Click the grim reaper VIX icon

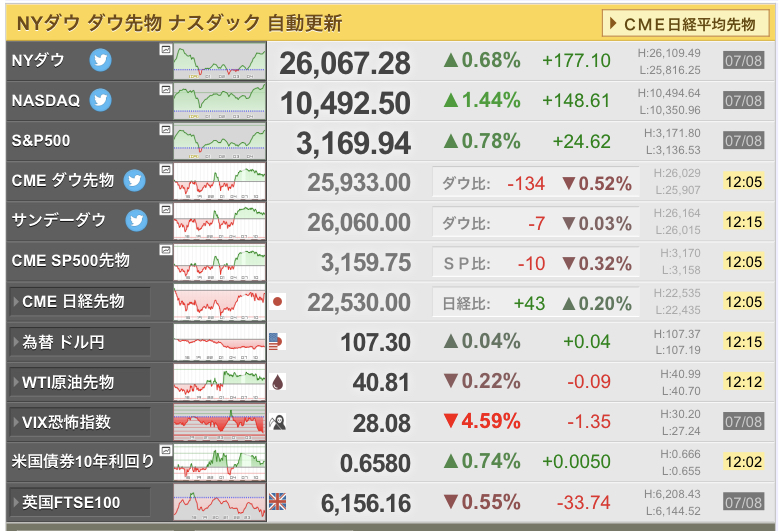pyautogui.click(x=278, y=422)
